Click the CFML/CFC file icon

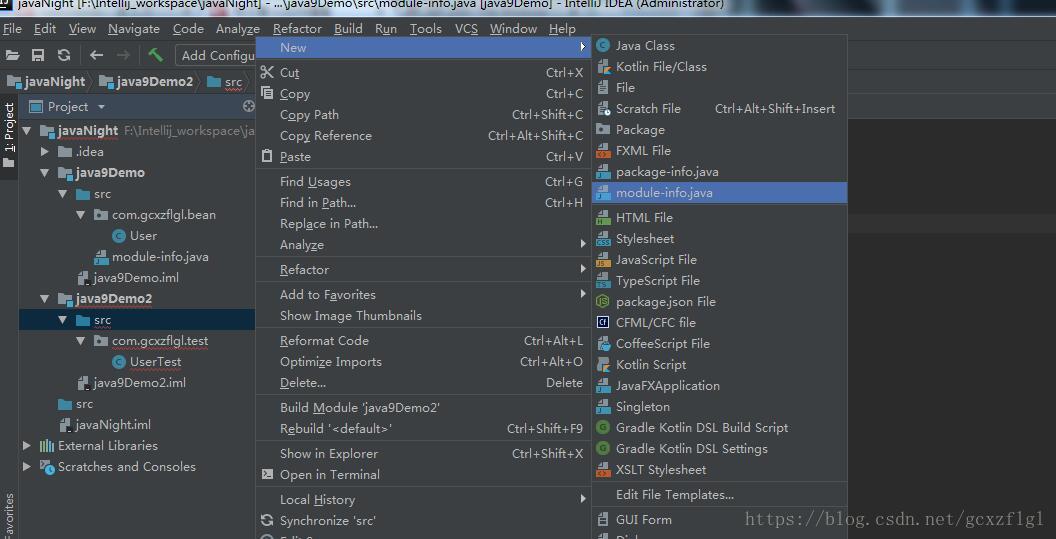click(603, 322)
